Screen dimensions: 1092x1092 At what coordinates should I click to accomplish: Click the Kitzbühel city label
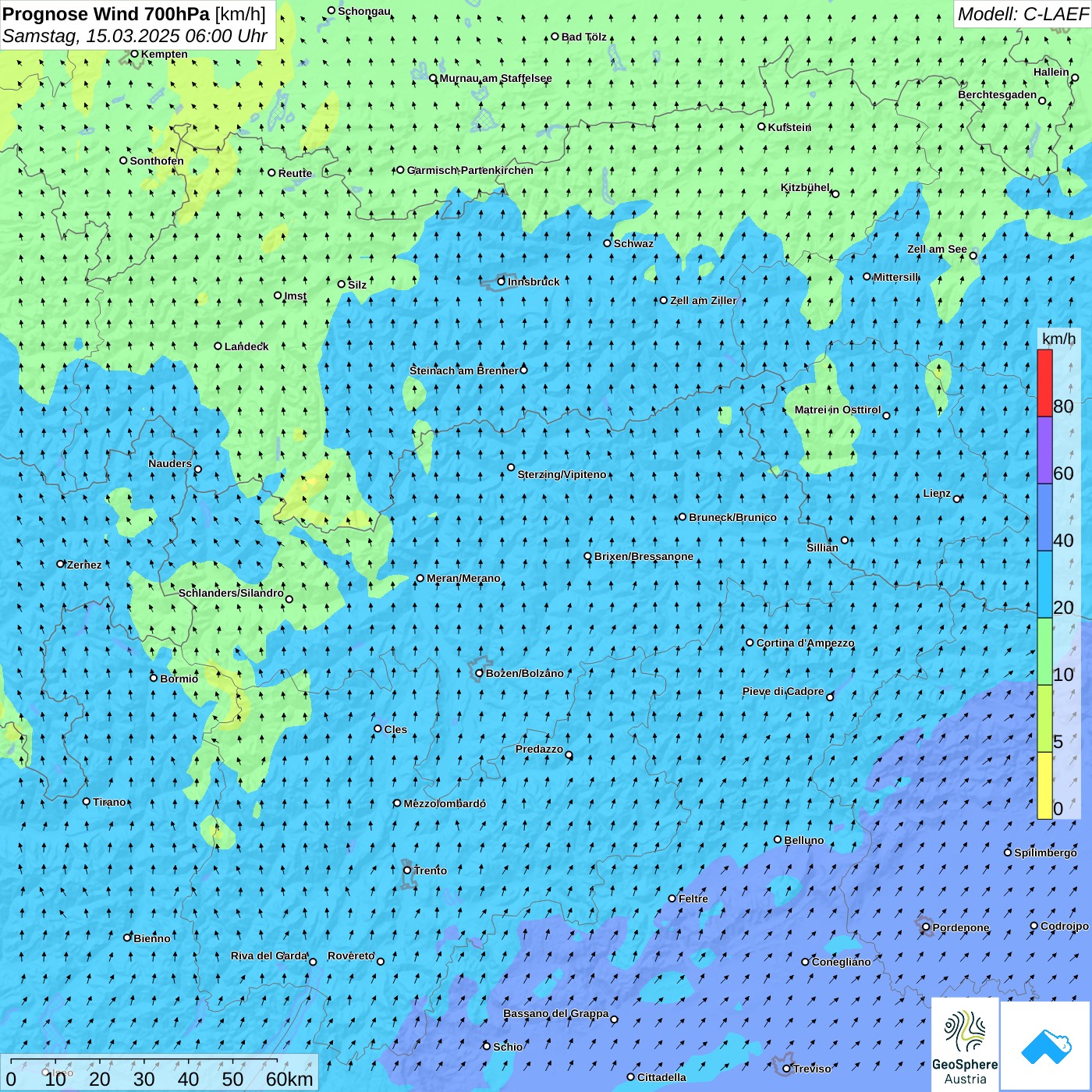click(x=805, y=187)
